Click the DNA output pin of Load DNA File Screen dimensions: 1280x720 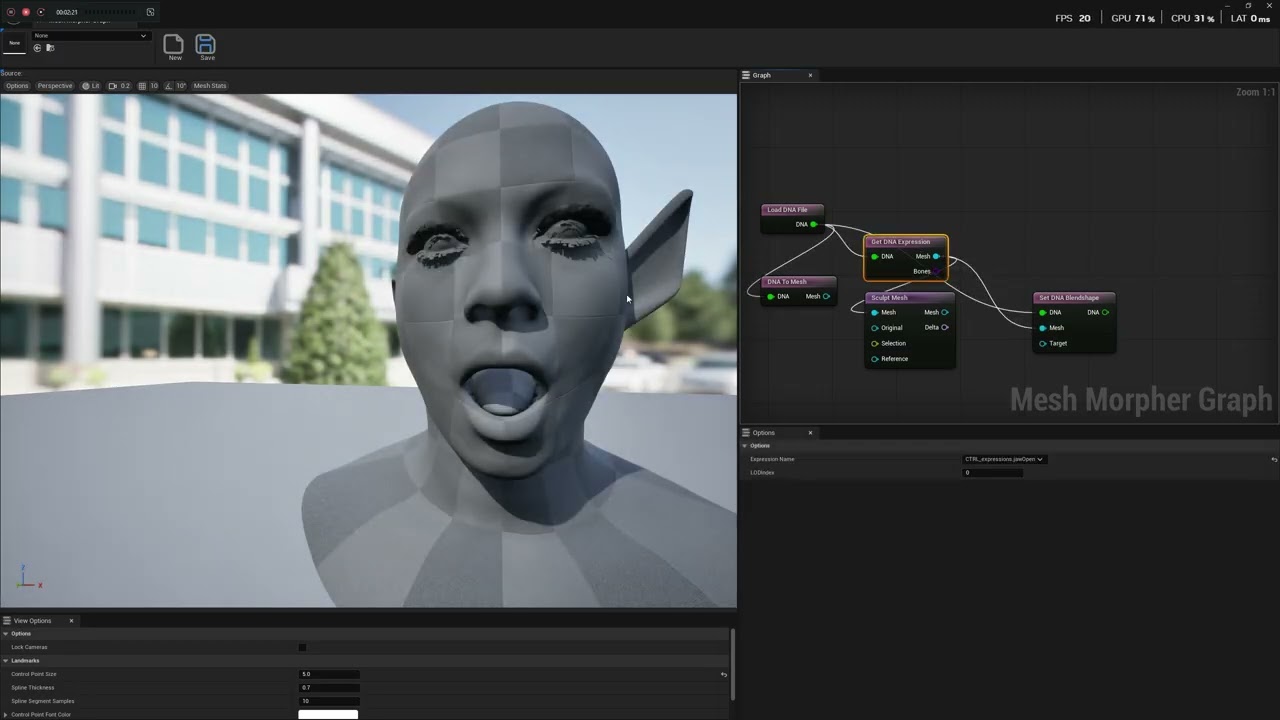[813, 224]
